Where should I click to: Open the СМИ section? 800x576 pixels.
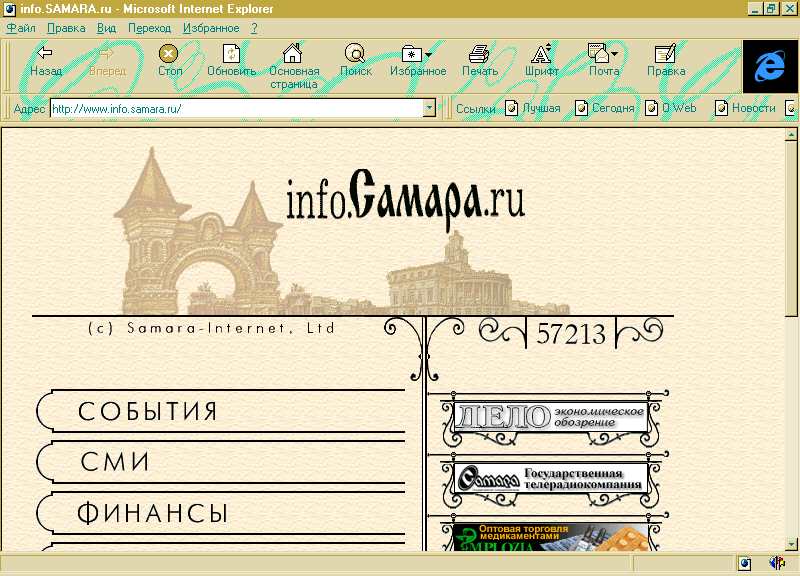point(221,462)
